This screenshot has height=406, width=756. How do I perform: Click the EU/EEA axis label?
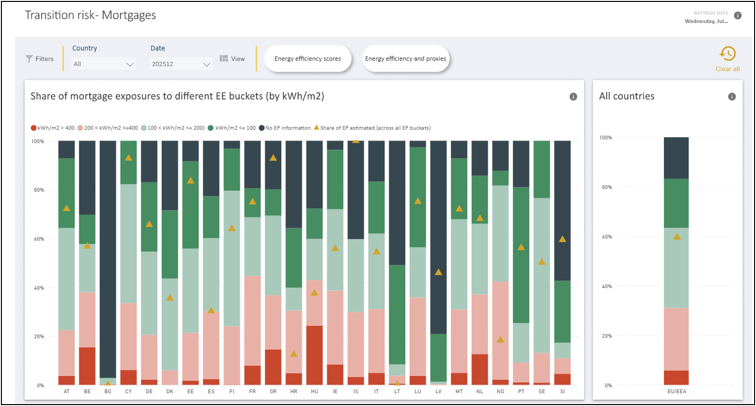coord(677,392)
